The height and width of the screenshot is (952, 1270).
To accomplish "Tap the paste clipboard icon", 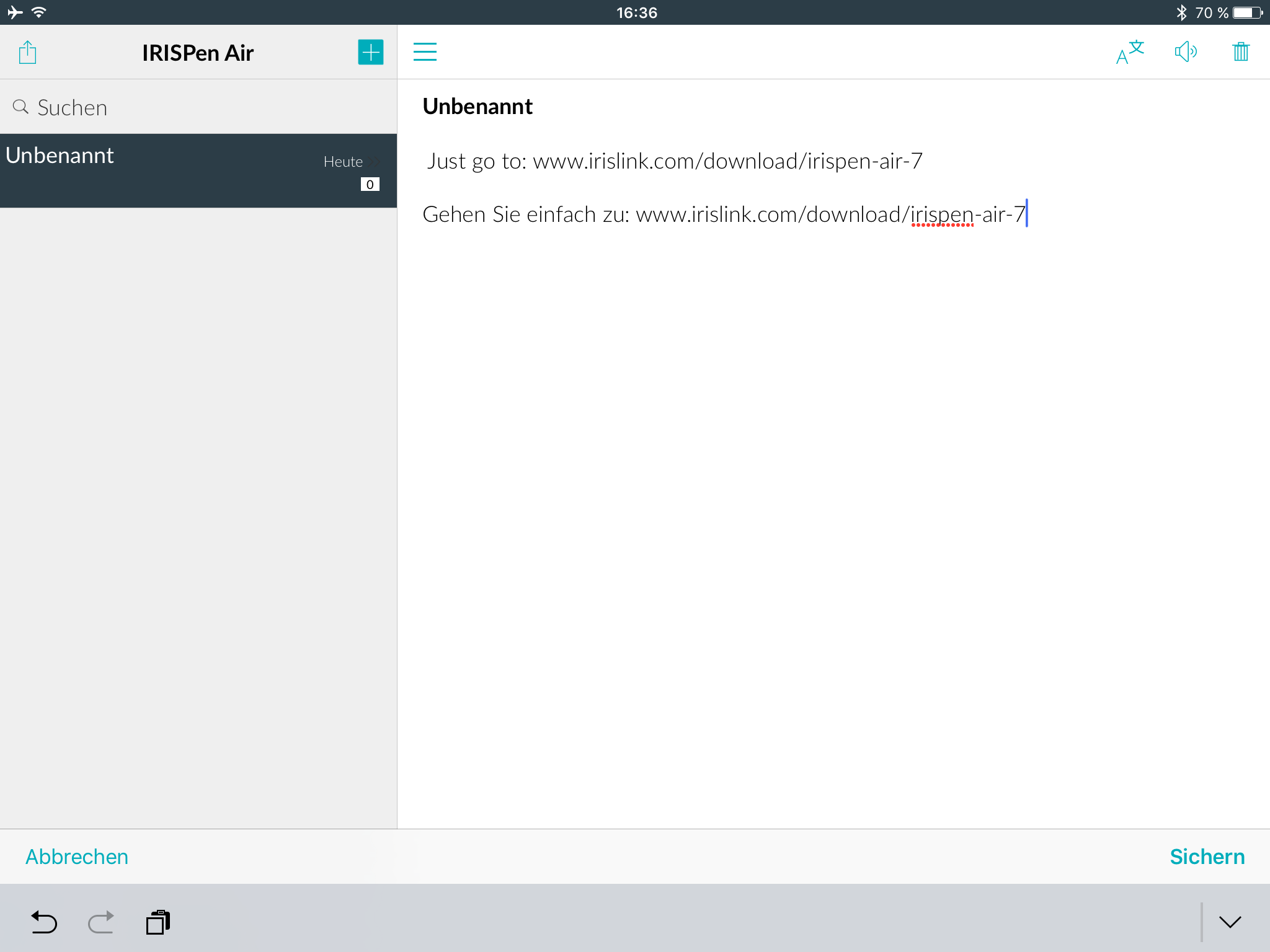I will point(158,922).
